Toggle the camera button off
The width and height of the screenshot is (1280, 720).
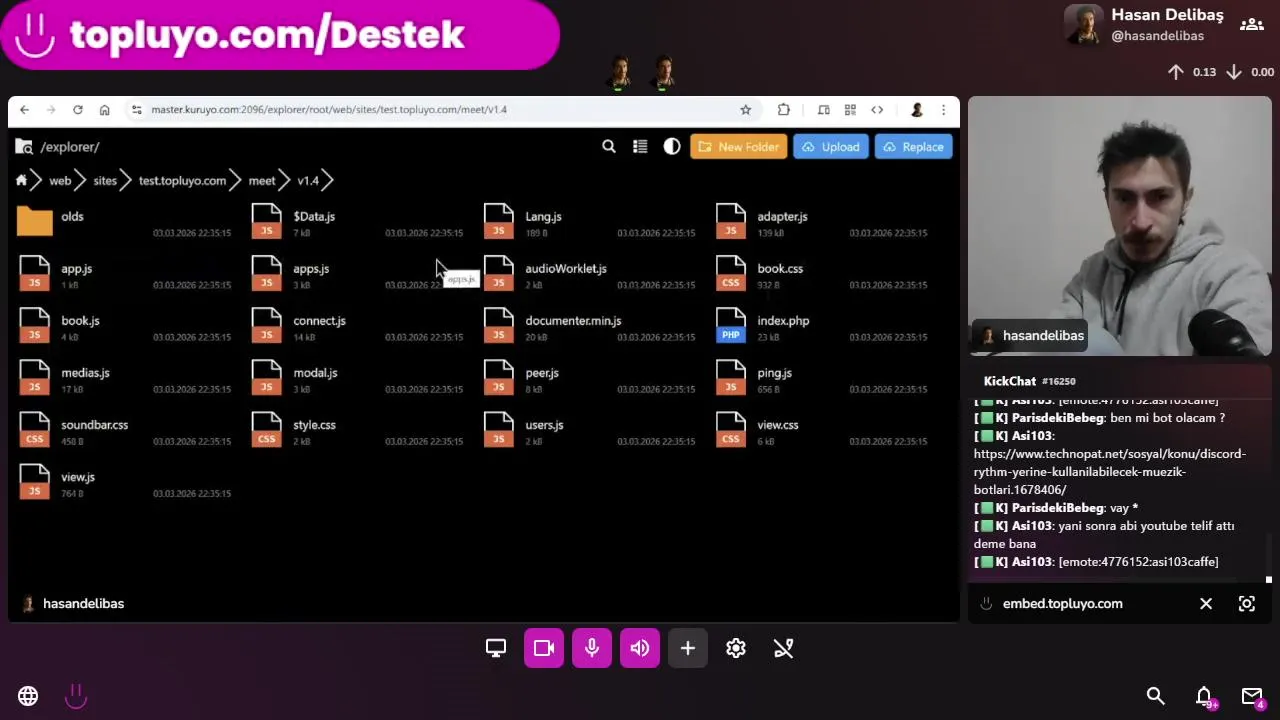click(544, 648)
